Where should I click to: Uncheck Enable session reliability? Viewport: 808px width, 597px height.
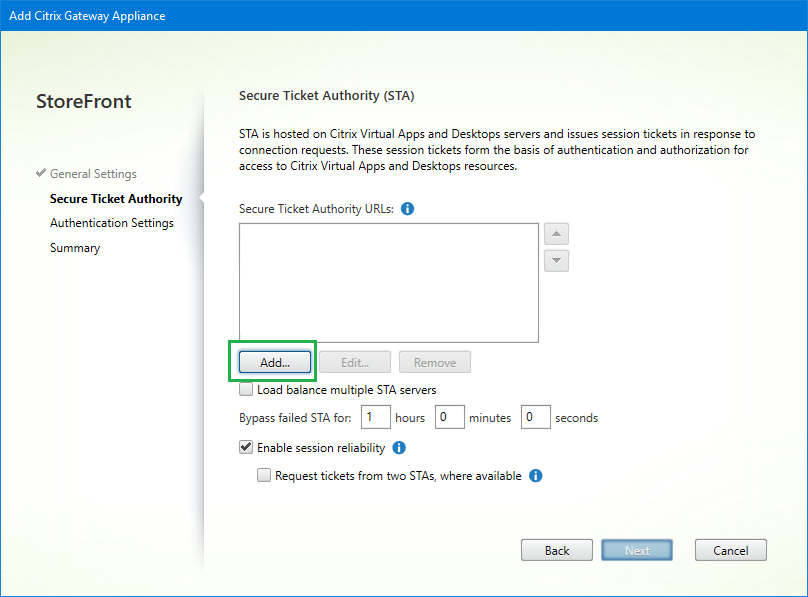[x=247, y=448]
